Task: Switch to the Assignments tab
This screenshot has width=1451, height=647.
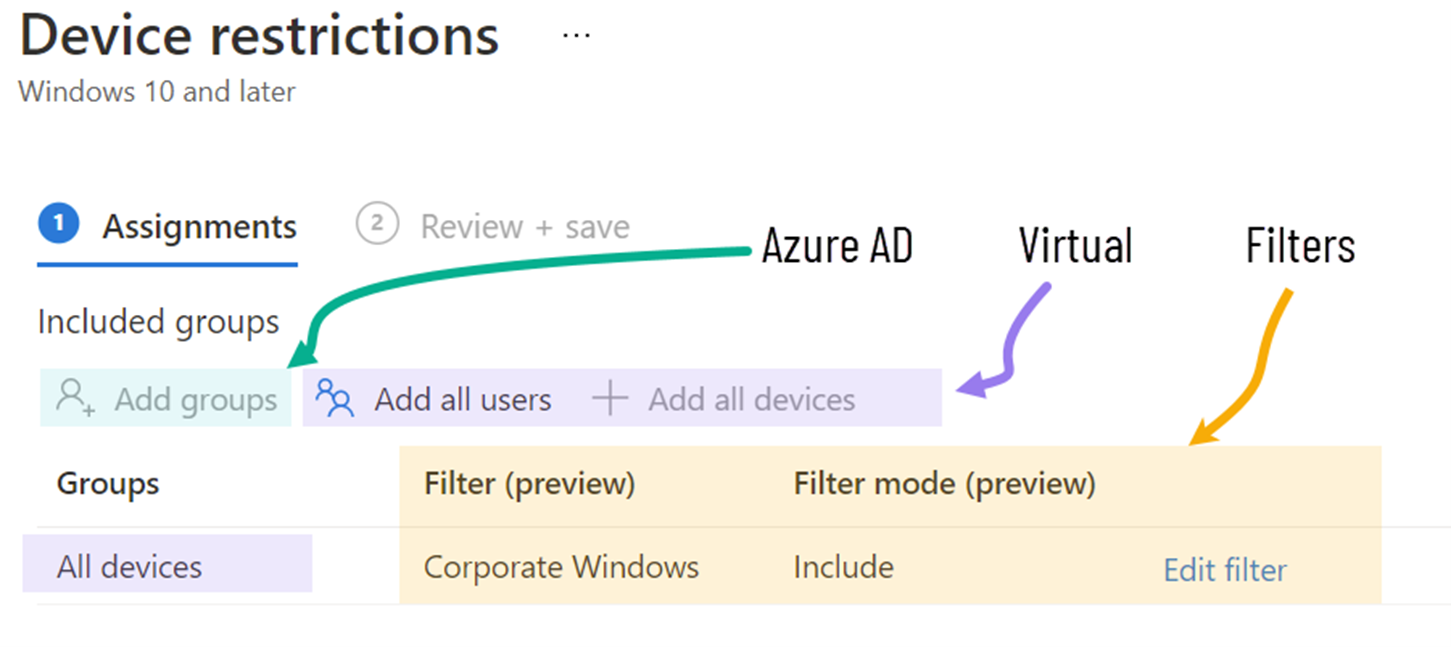Action: tap(199, 227)
